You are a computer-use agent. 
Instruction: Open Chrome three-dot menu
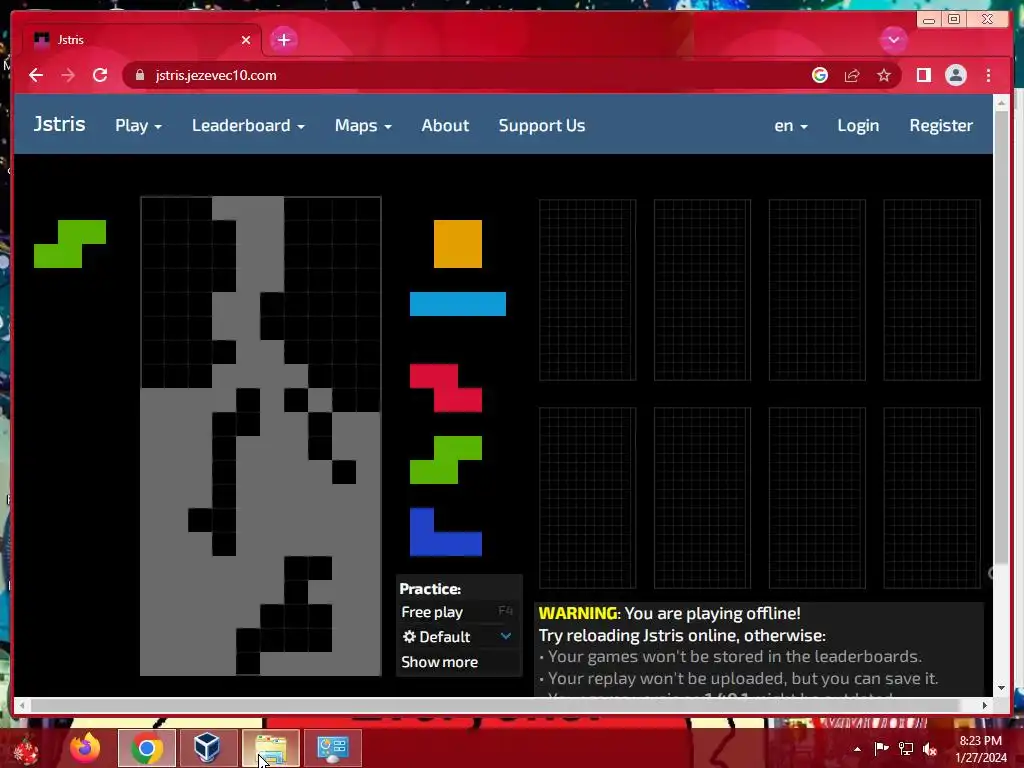click(x=989, y=75)
